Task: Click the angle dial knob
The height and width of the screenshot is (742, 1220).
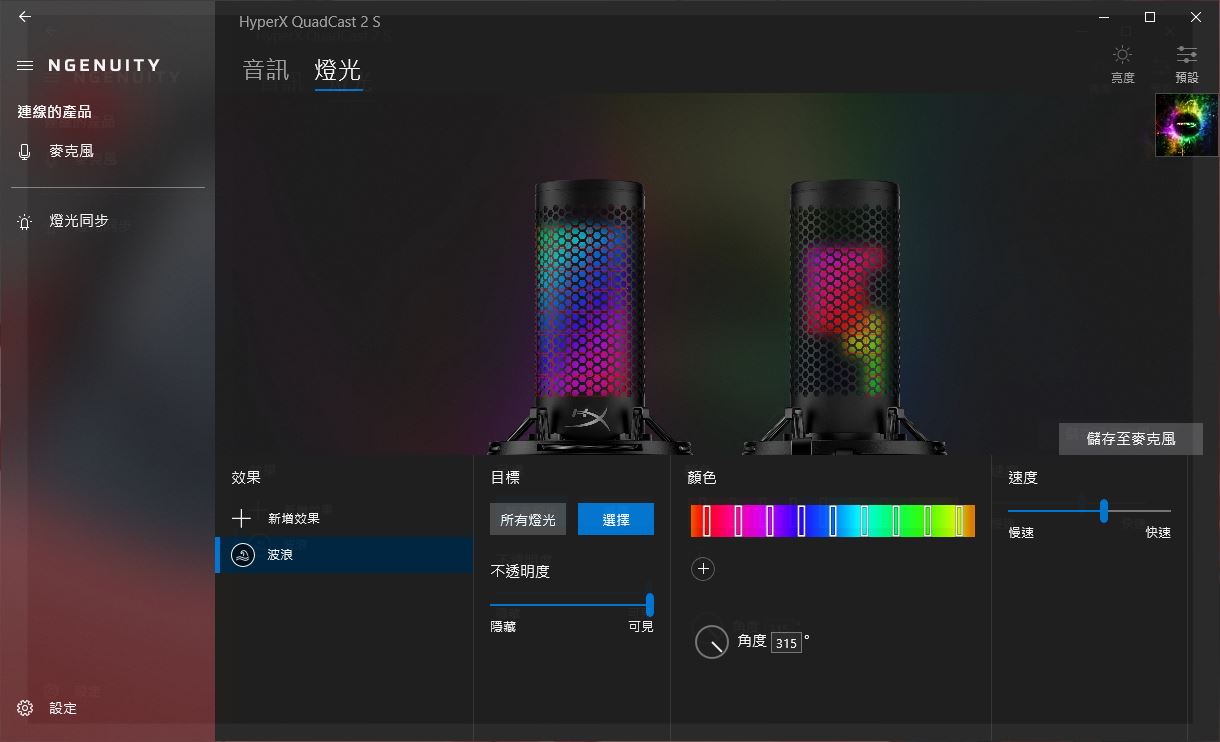Action: [711, 642]
